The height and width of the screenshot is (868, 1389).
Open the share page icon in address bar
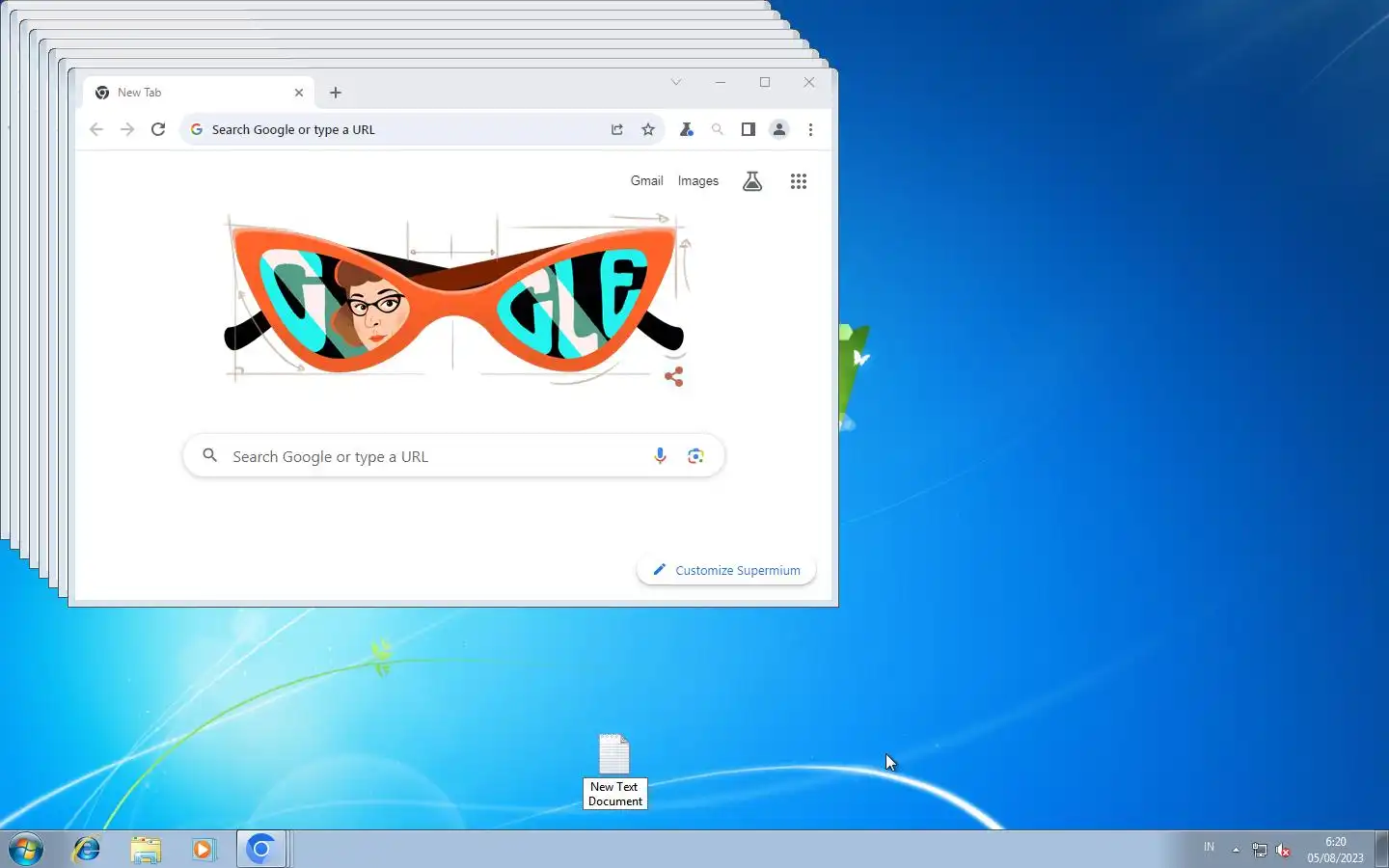[x=617, y=129]
